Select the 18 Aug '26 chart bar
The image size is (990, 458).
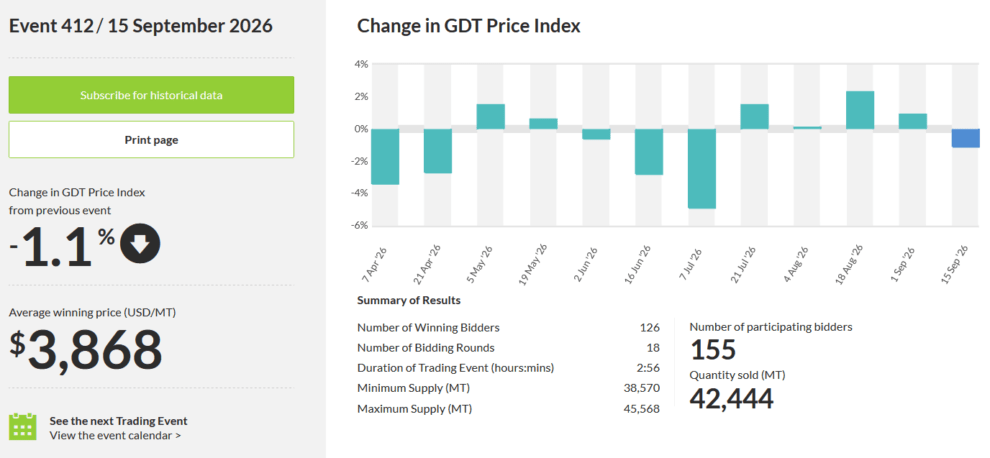coord(861,110)
